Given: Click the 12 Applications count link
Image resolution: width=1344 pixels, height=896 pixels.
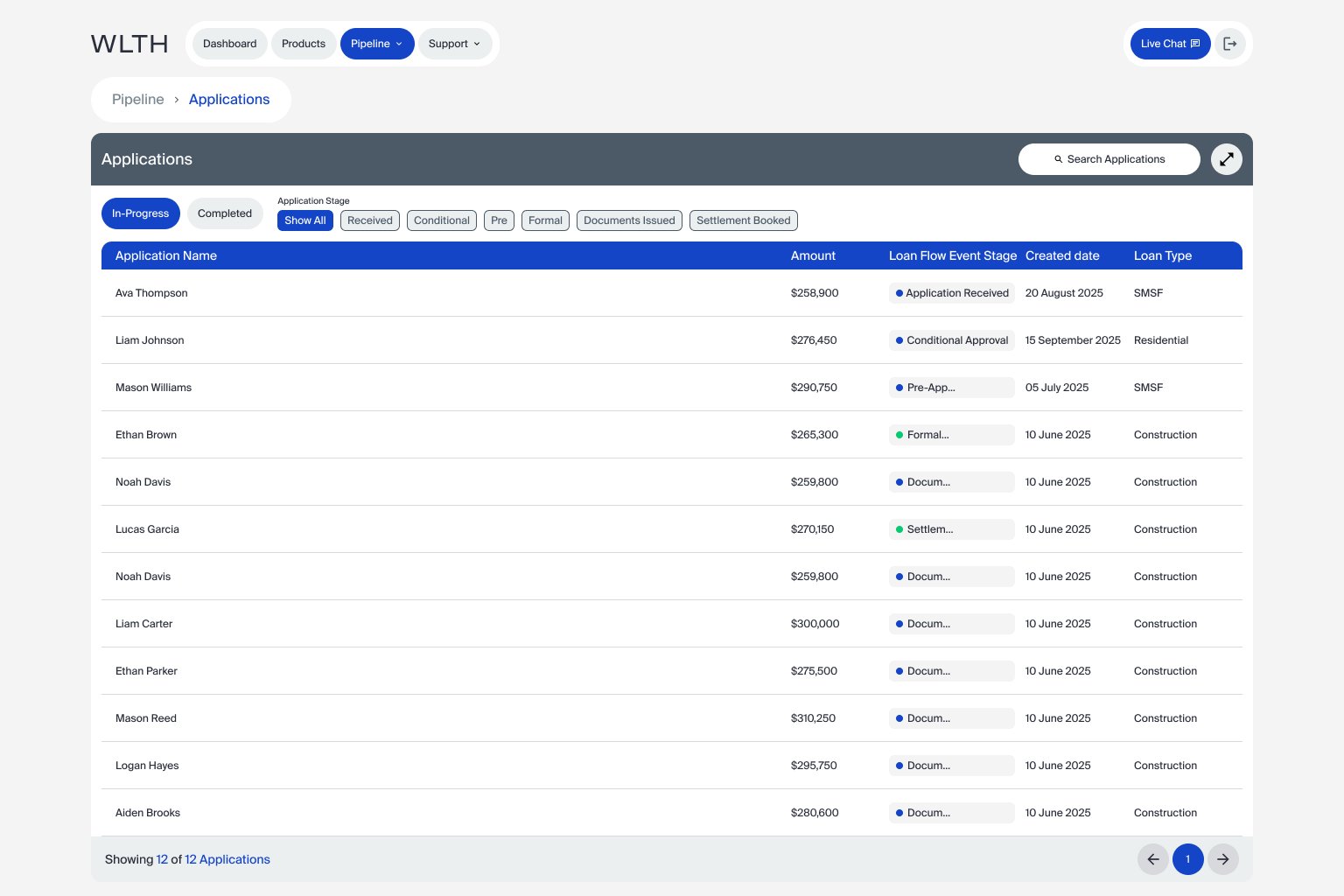Looking at the screenshot, I should click(227, 859).
